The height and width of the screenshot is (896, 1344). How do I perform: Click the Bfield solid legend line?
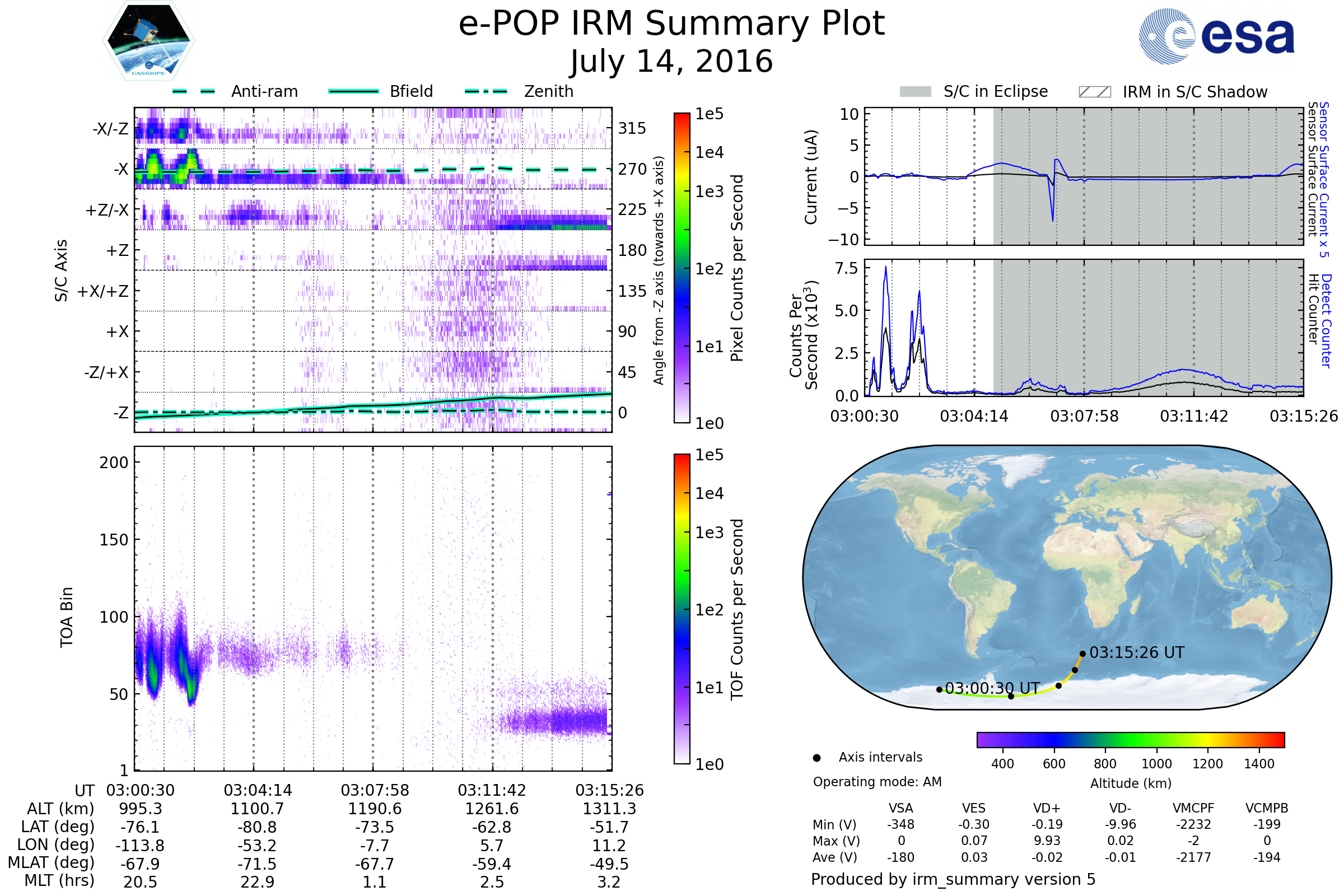coord(353,91)
